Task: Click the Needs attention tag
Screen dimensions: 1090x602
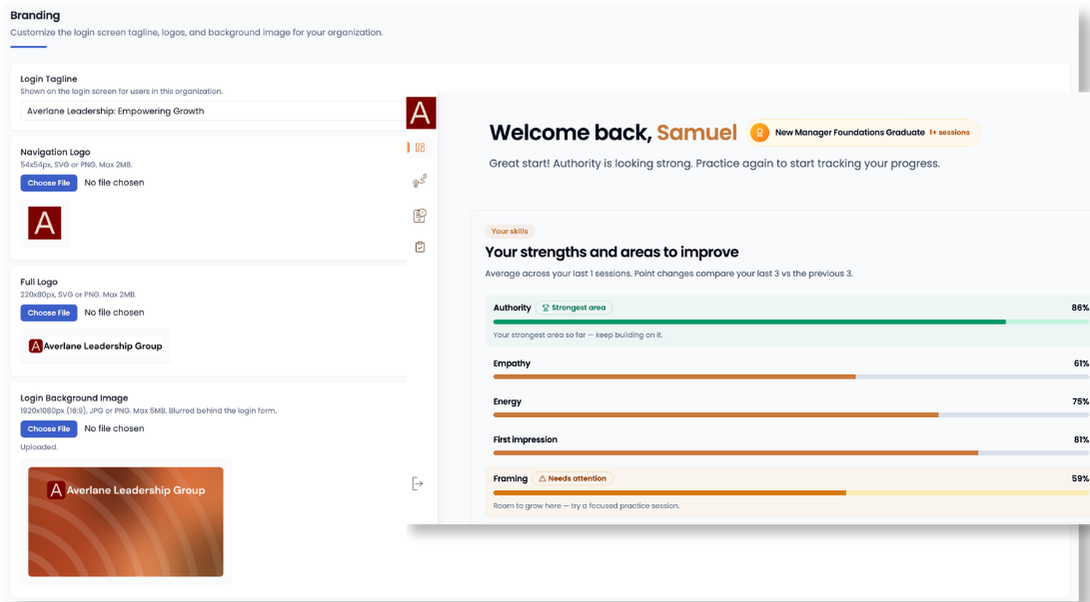Action: pos(573,478)
